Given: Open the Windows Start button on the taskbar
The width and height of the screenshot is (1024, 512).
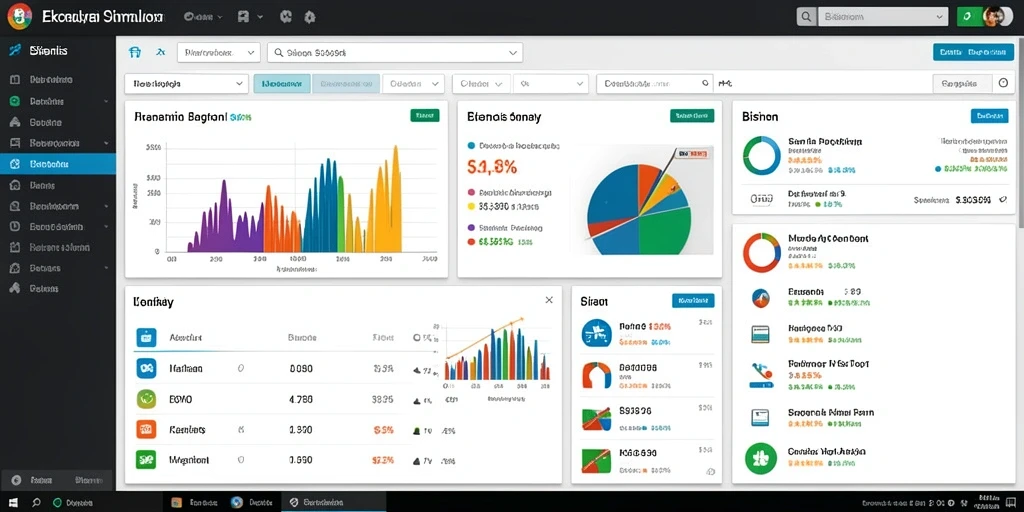Looking at the screenshot, I should click(x=13, y=502).
